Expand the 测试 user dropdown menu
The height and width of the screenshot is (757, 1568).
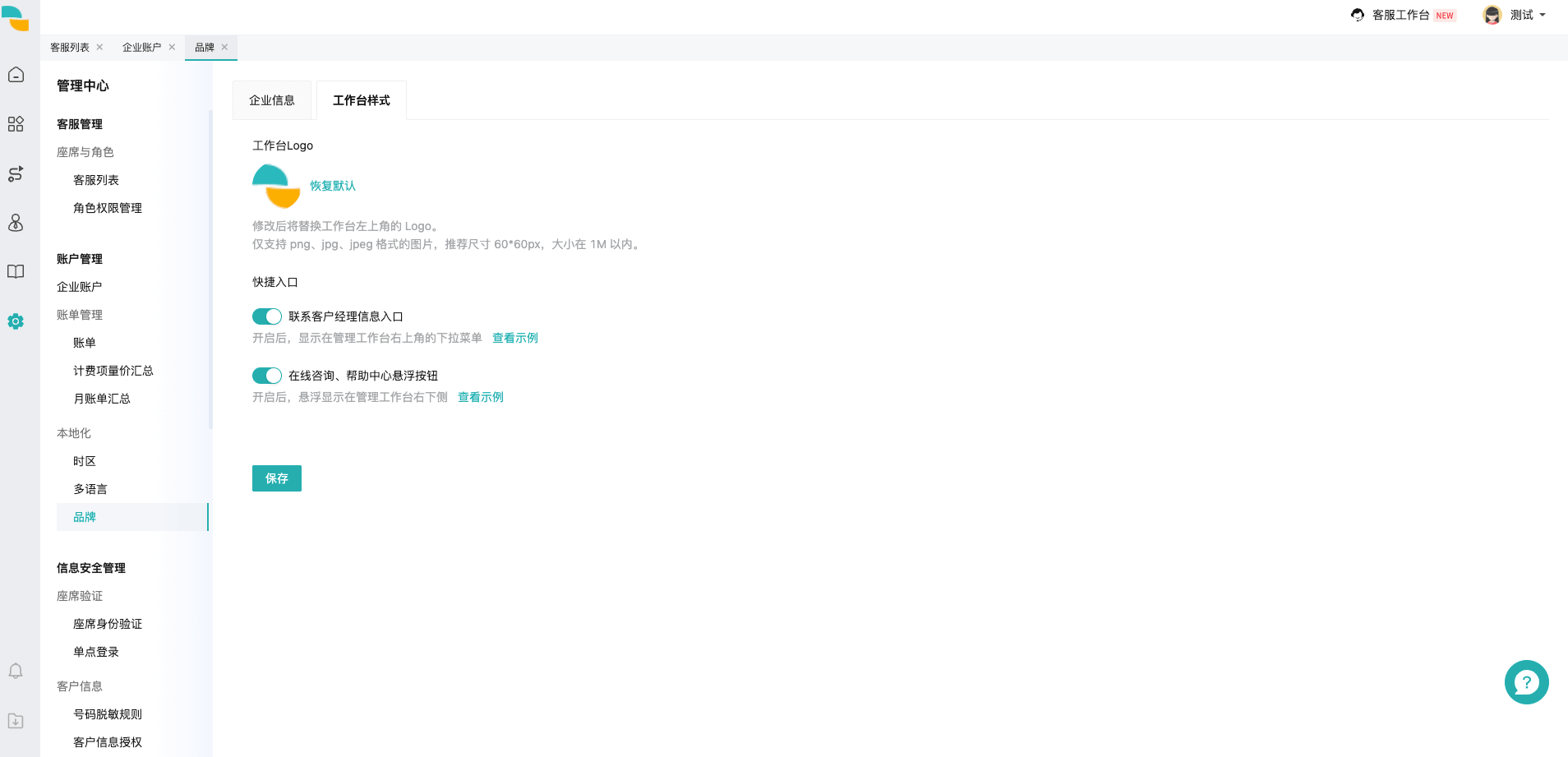coord(1515,15)
